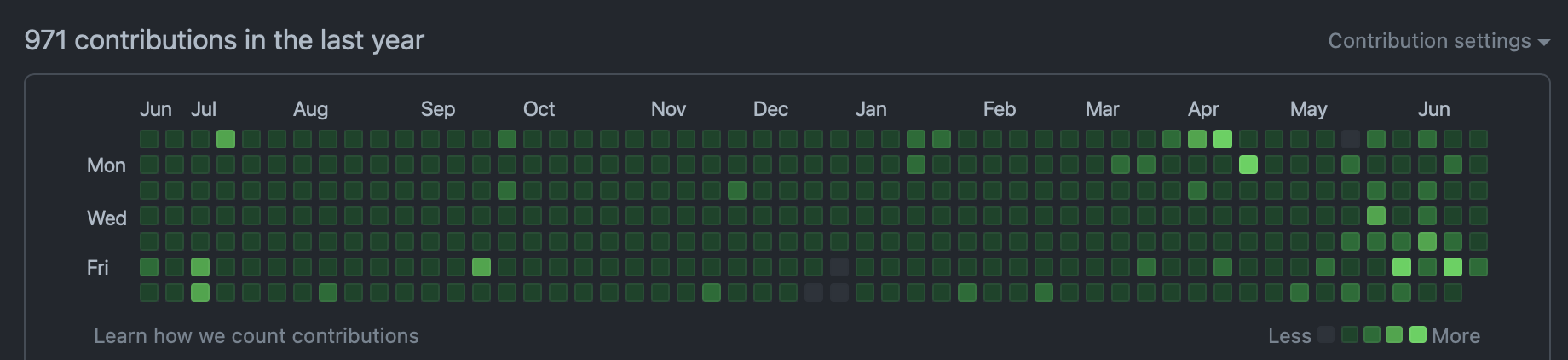This screenshot has width=1568, height=360.
Task: Click the 'Less' legend label
Action: pos(1289,336)
